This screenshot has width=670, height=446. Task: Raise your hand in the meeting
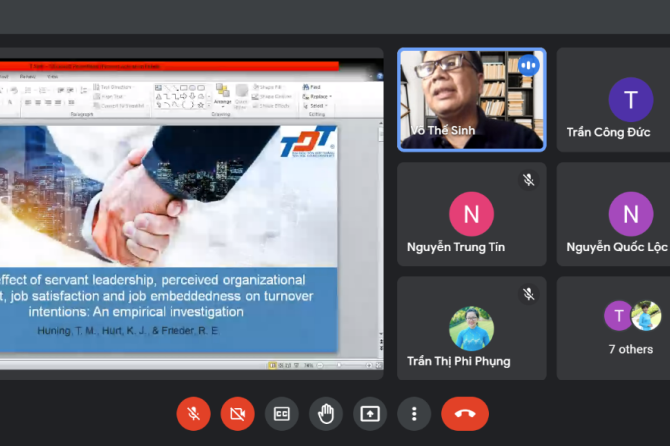[326, 413]
